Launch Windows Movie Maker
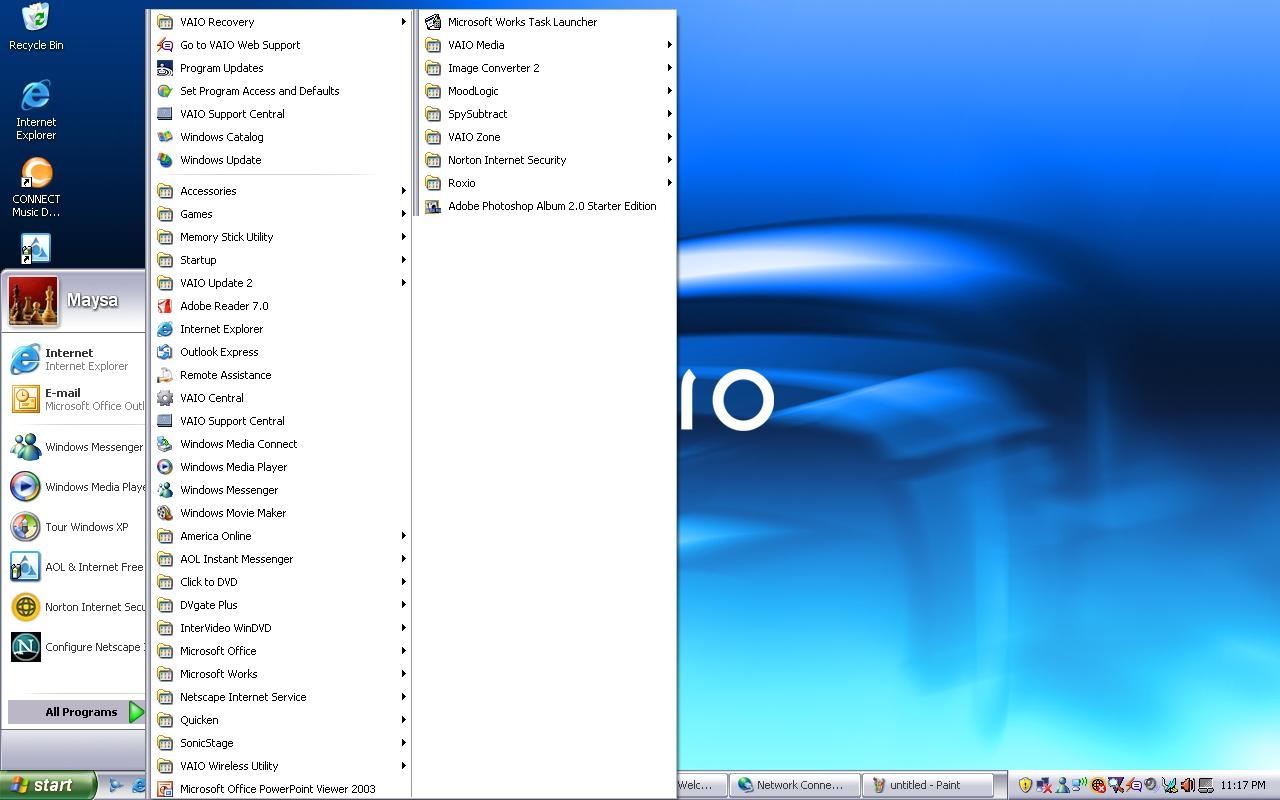The width and height of the screenshot is (1280, 800). tap(281, 513)
